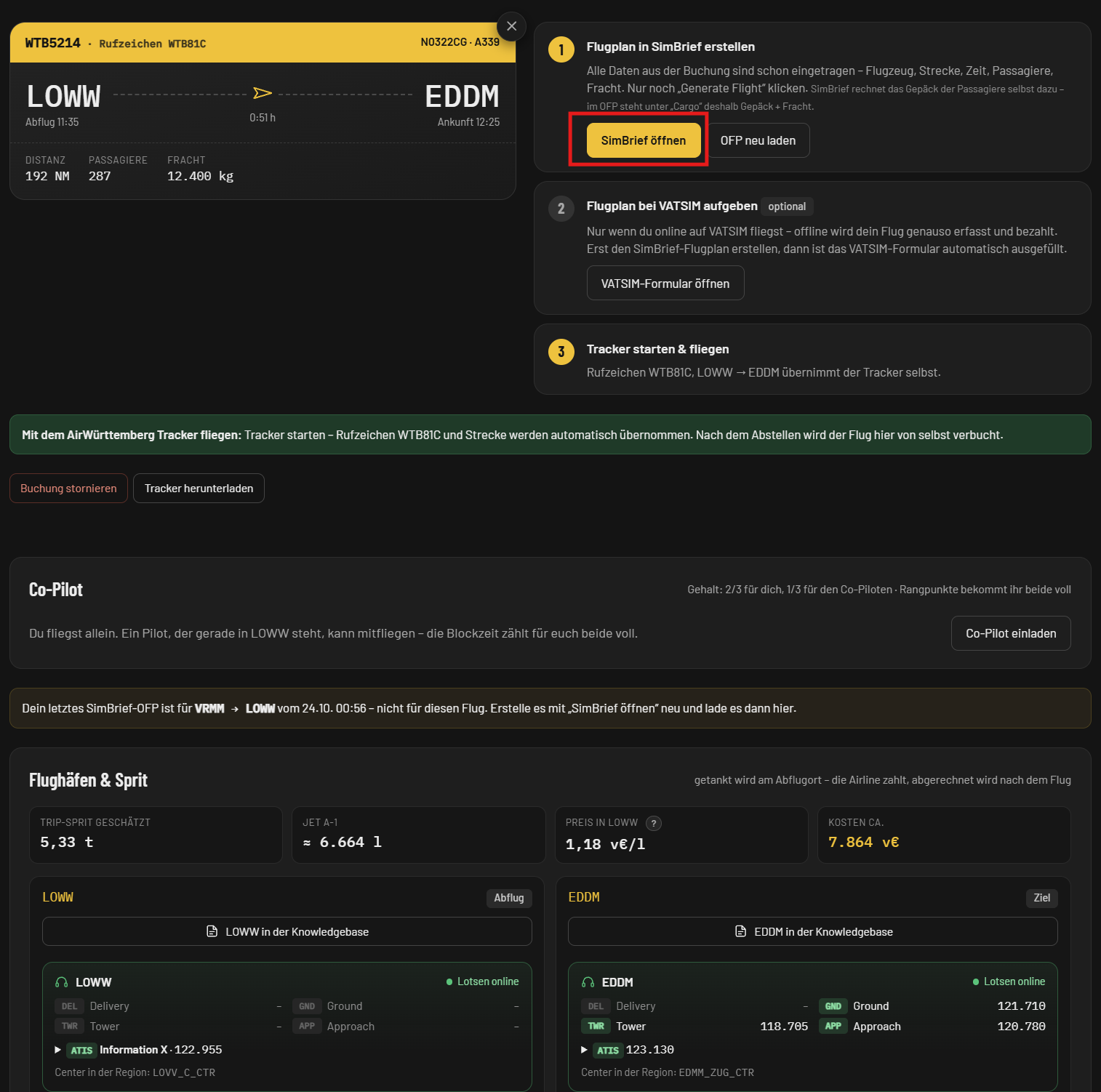The image size is (1101, 1092).
Task: Click the EDDM TWR Tower badge
Action: pyautogui.click(x=596, y=1027)
